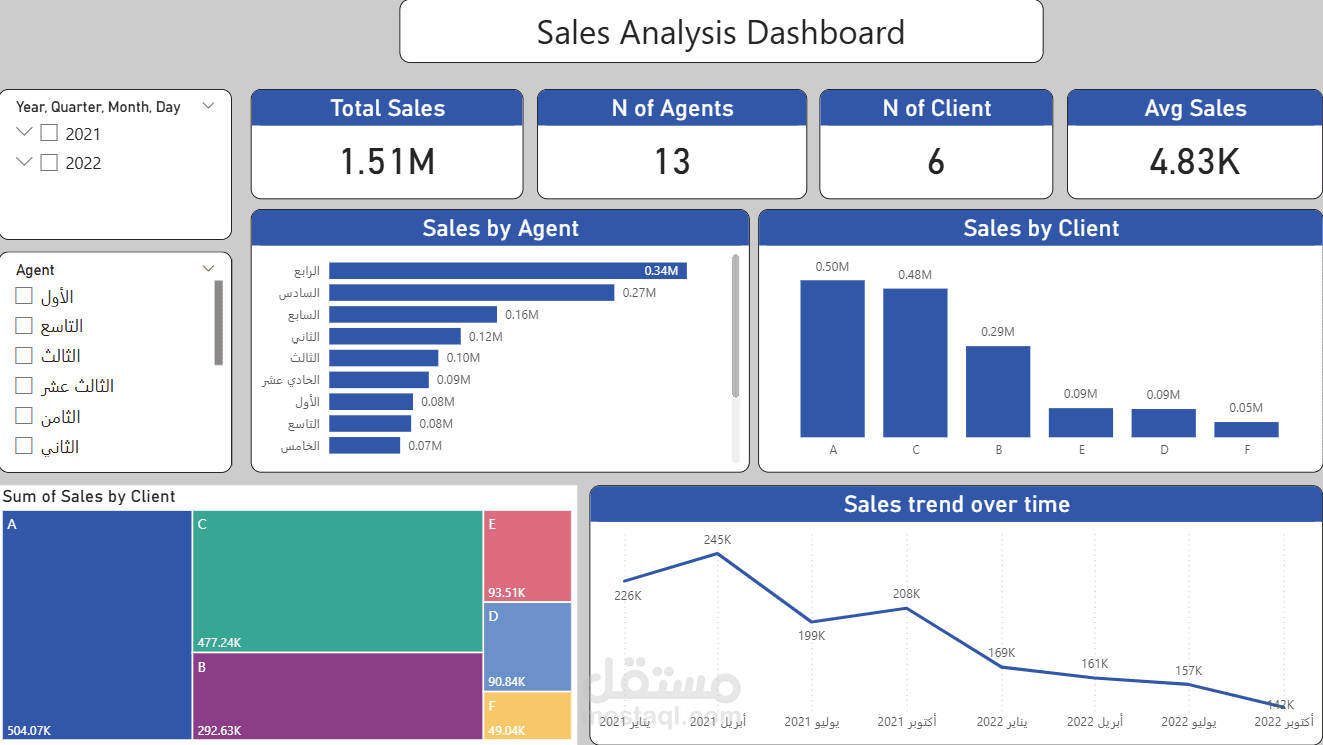Tick the الثالث عشر agent checkbox

click(x=24, y=386)
